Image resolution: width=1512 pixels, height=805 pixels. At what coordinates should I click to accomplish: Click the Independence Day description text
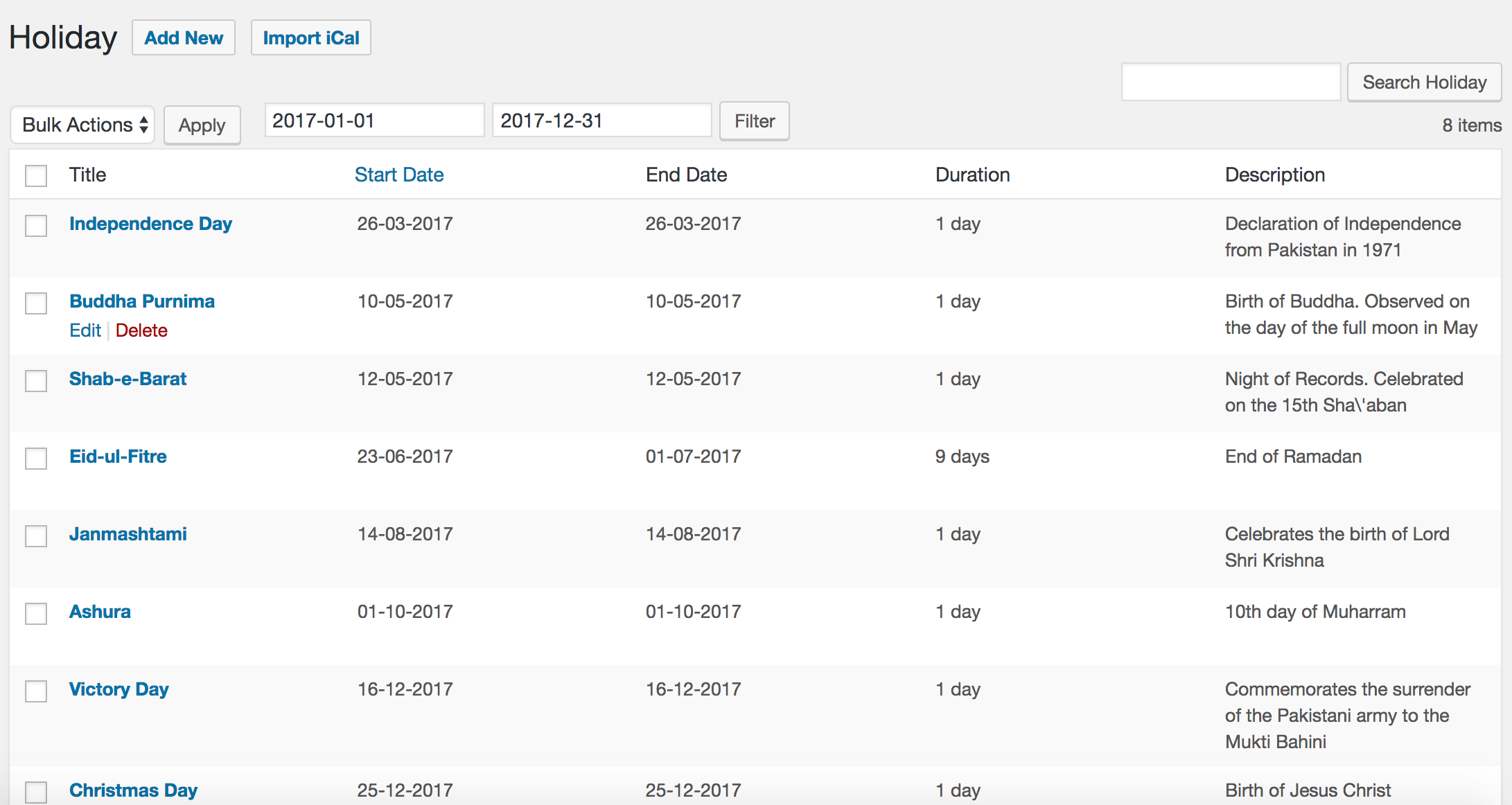click(x=1343, y=237)
